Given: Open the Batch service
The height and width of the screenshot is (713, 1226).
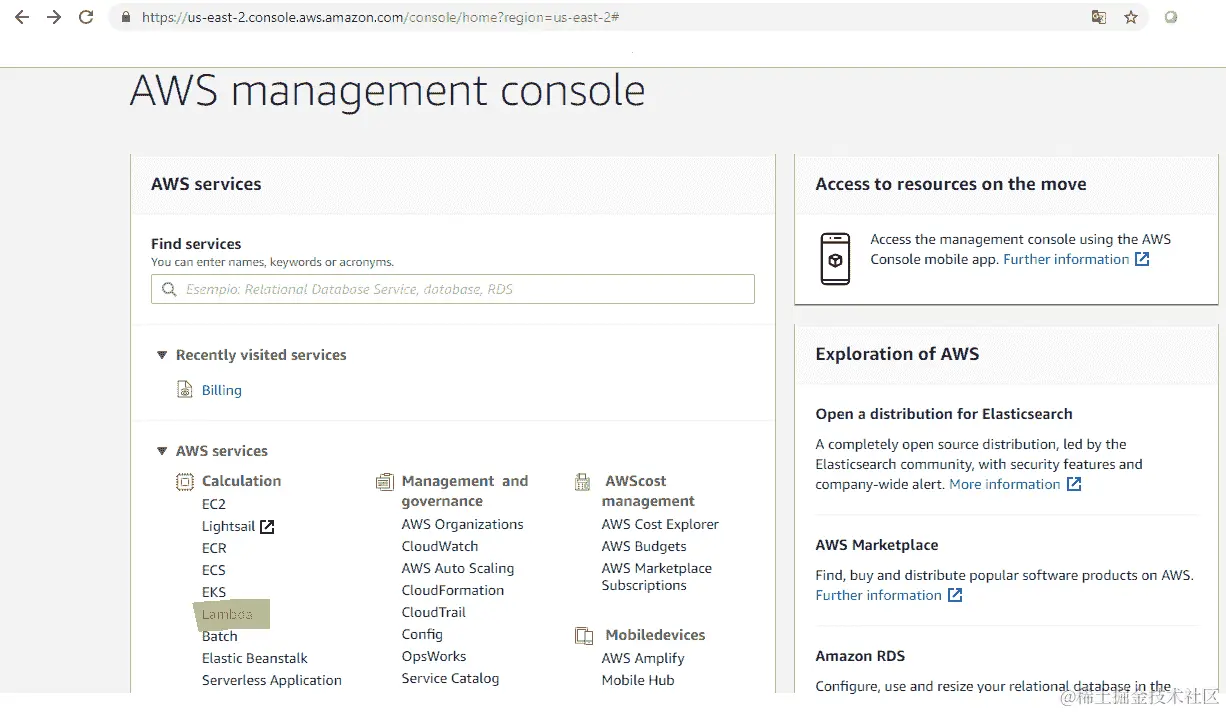Looking at the screenshot, I should [220, 636].
